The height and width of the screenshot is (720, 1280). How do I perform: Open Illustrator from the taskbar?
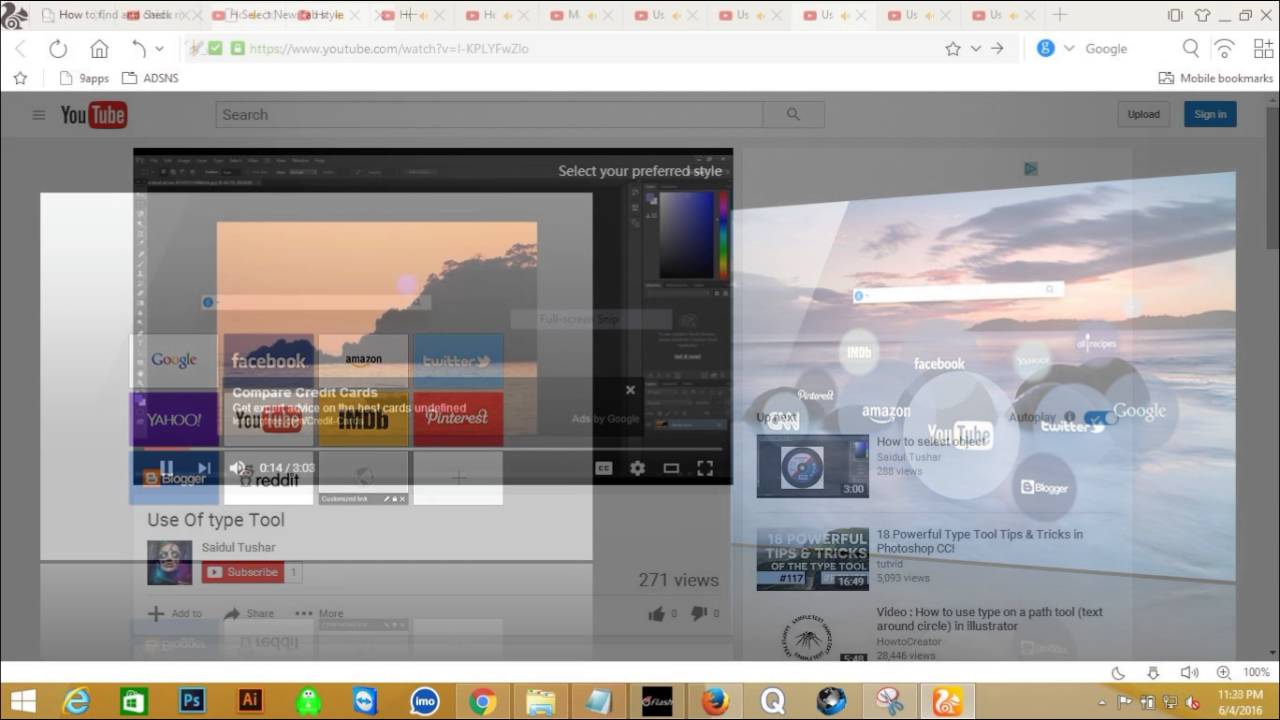[249, 701]
